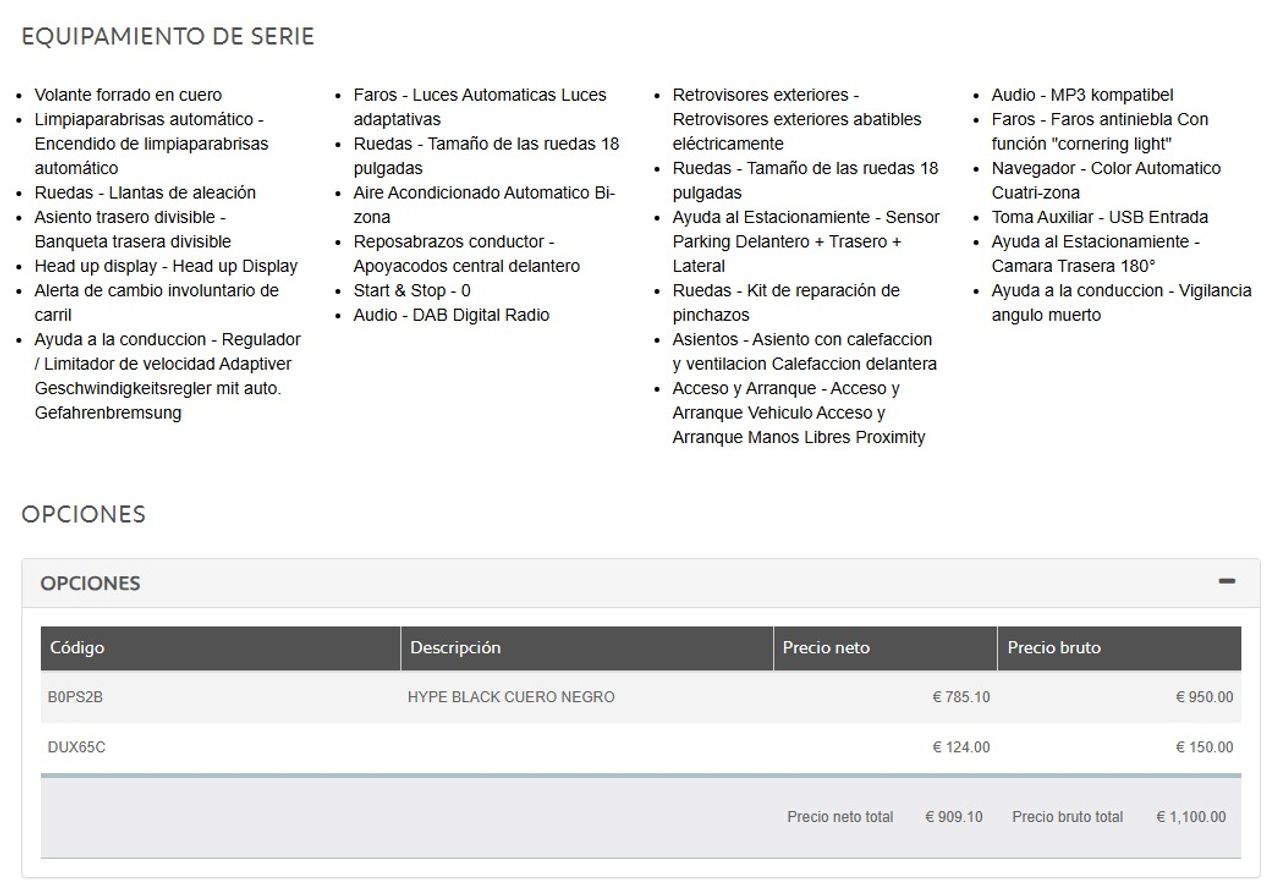
Task: Click the € 150.00 gross price cell
Action: [1204, 747]
